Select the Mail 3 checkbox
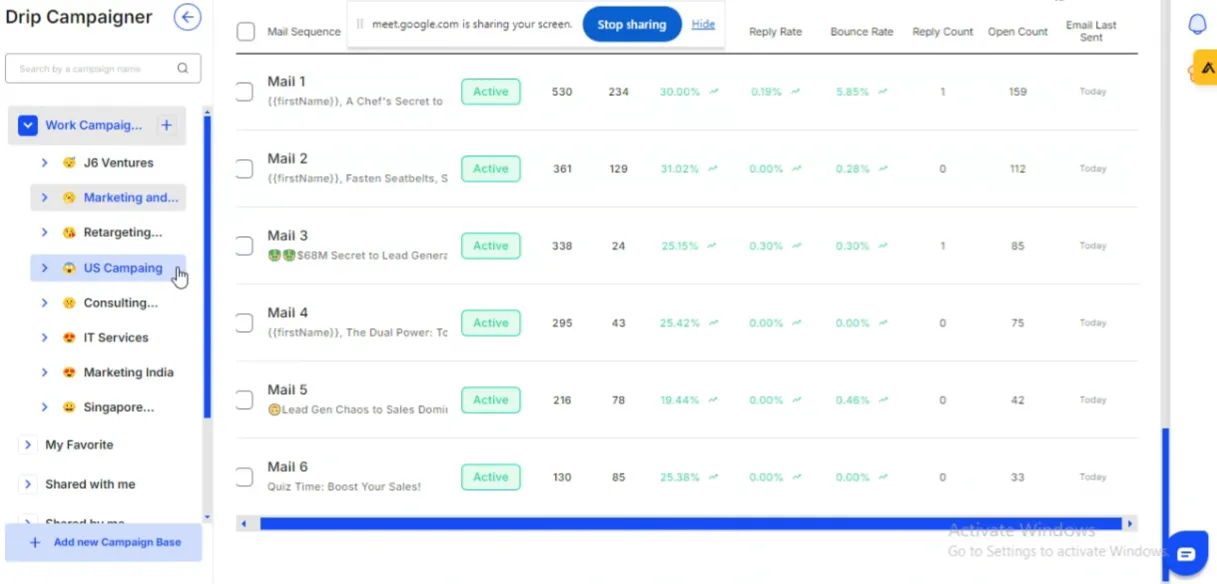Screen dimensions: 1217x584 244,246
